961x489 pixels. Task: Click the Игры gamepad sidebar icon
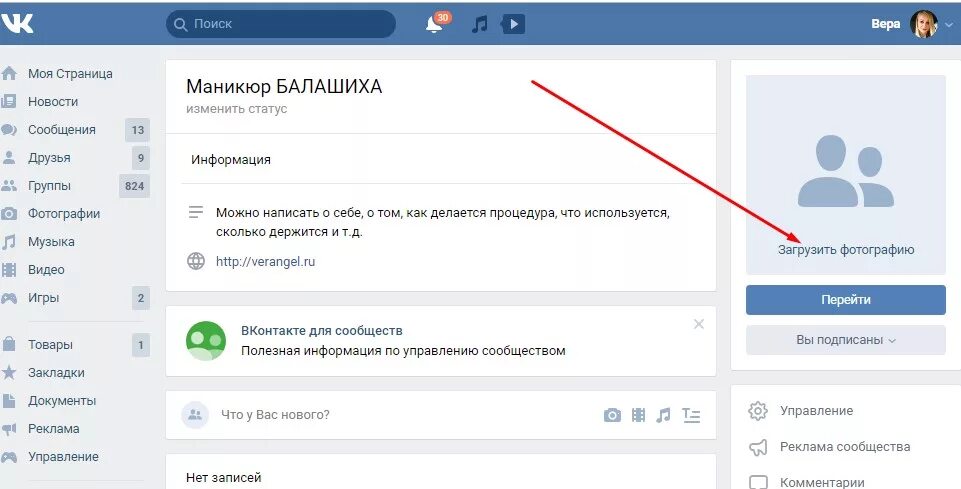[9, 298]
